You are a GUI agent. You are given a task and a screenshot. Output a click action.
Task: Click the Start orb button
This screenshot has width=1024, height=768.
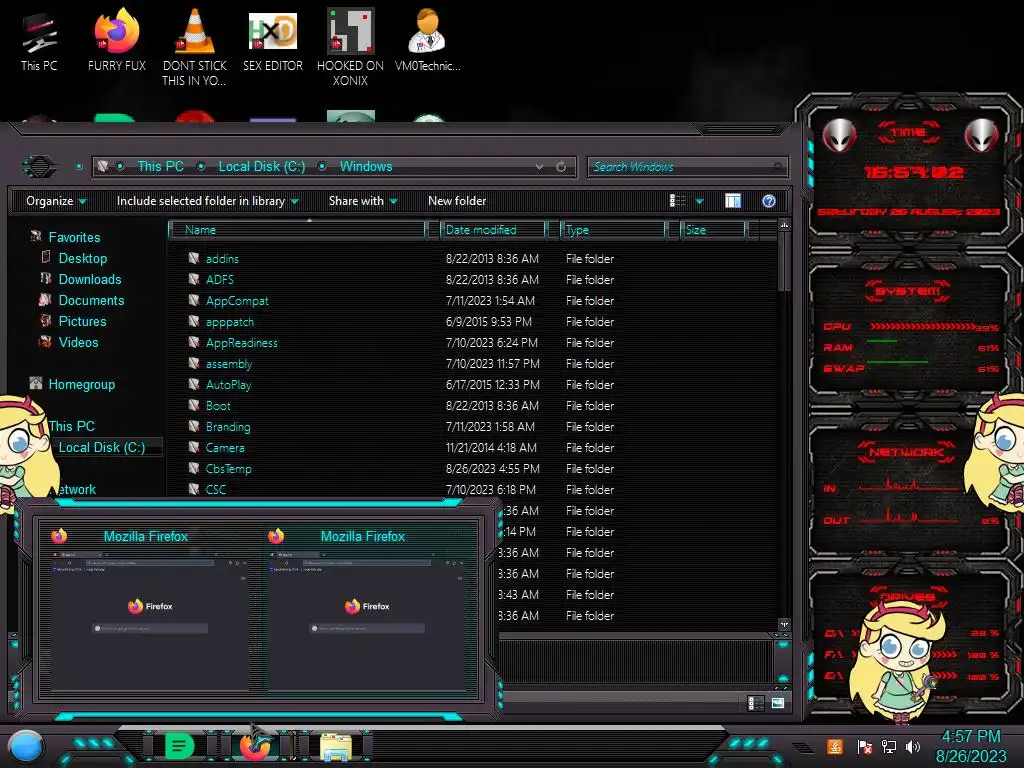(x=26, y=747)
